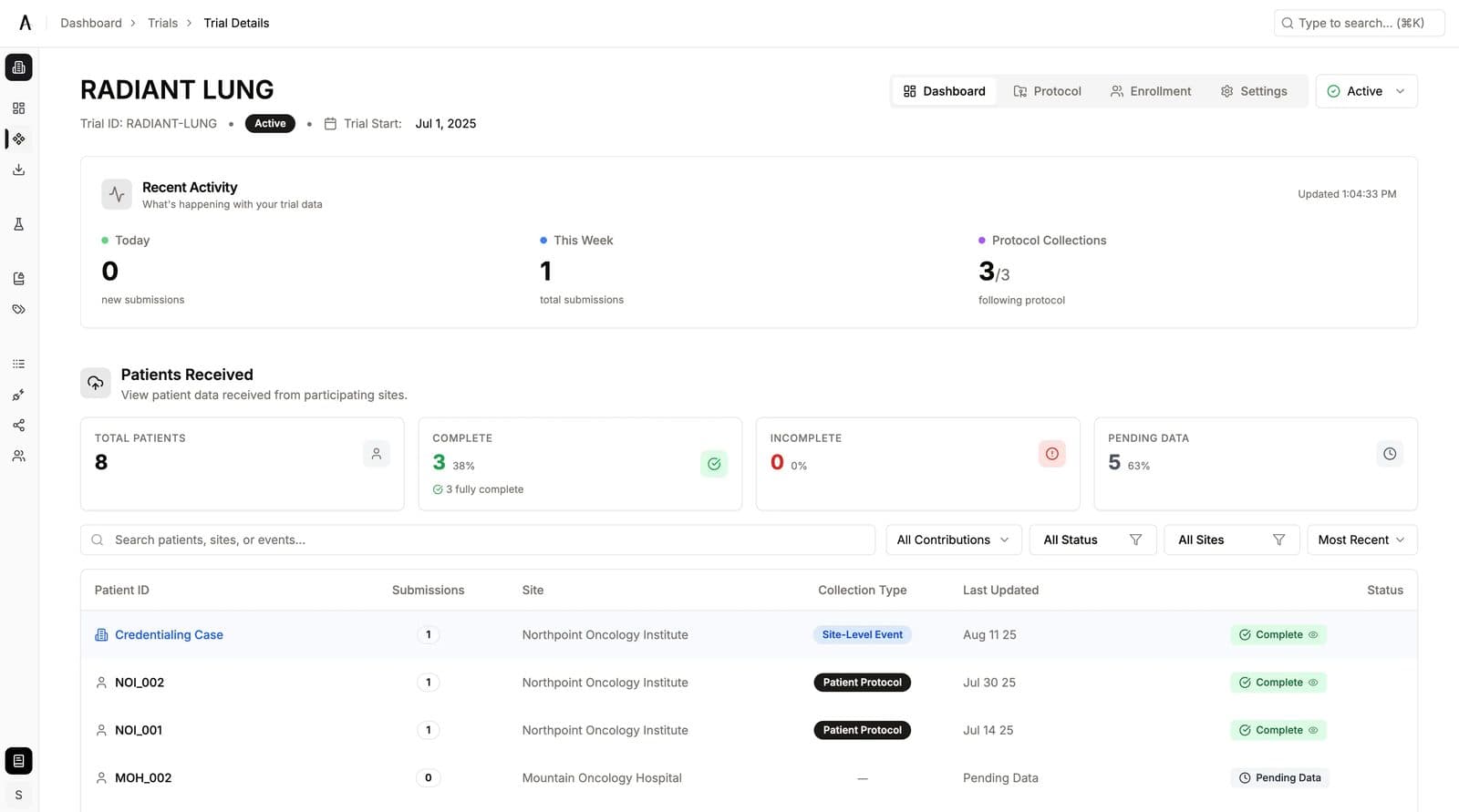Open the users group icon in sidebar
The width and height of the screenshot is (1459, 812).
click(x=18, y=457)
